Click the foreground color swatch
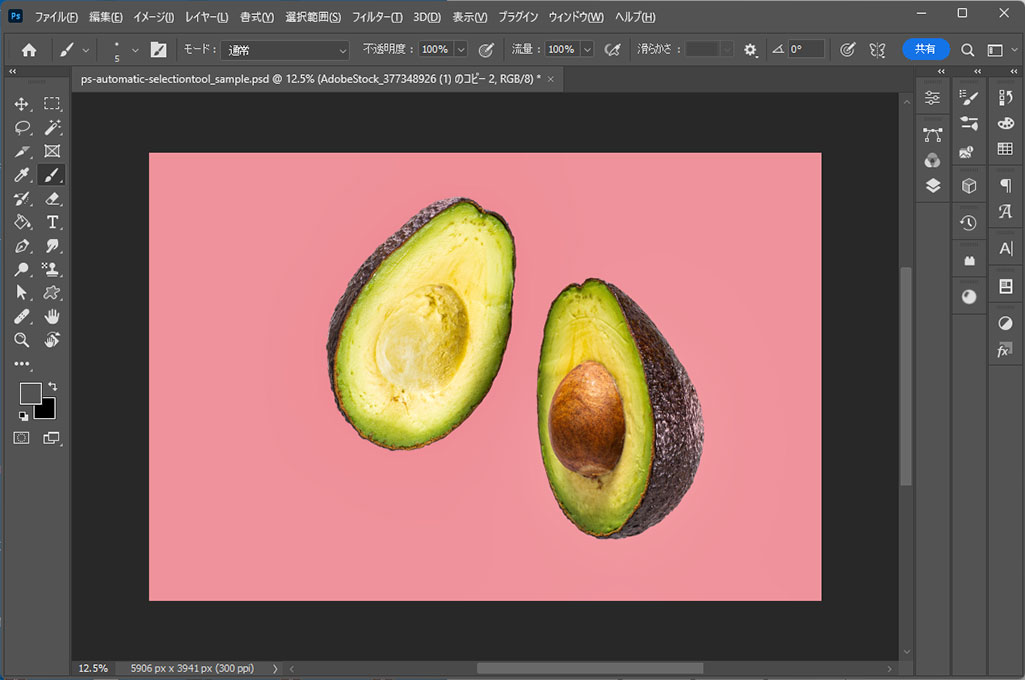The image size is (1025, 680). 30,393
